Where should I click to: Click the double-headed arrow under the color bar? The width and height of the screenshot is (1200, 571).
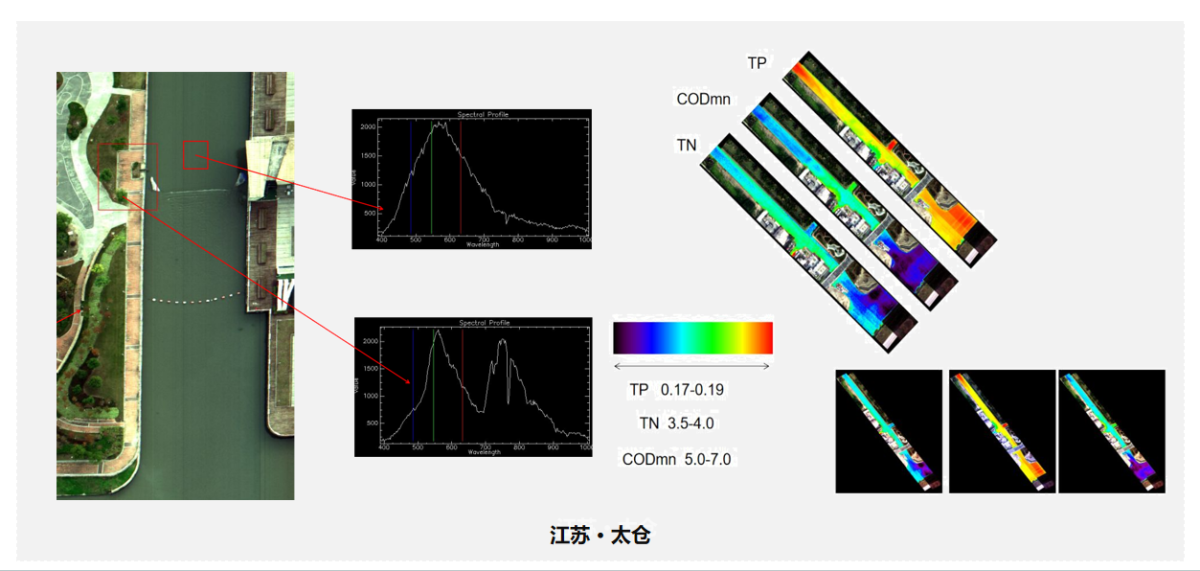click(692, 366)
